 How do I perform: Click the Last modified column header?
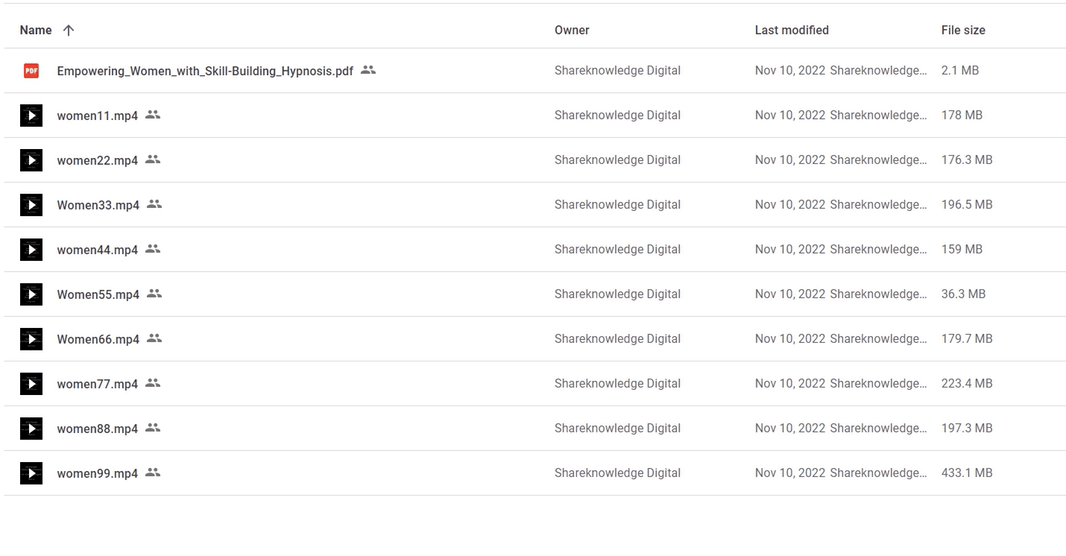click(791, 30)
